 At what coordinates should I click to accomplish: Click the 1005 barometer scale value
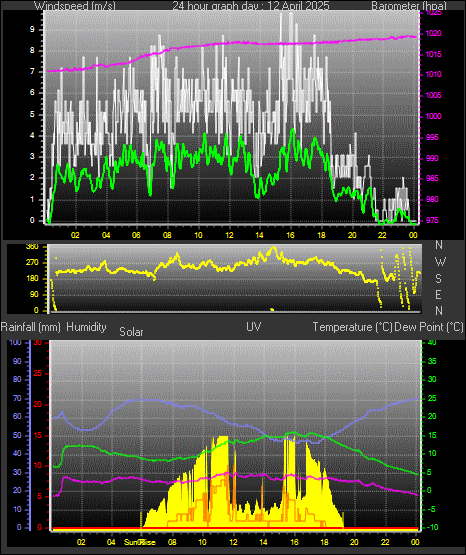coord(433,95)
